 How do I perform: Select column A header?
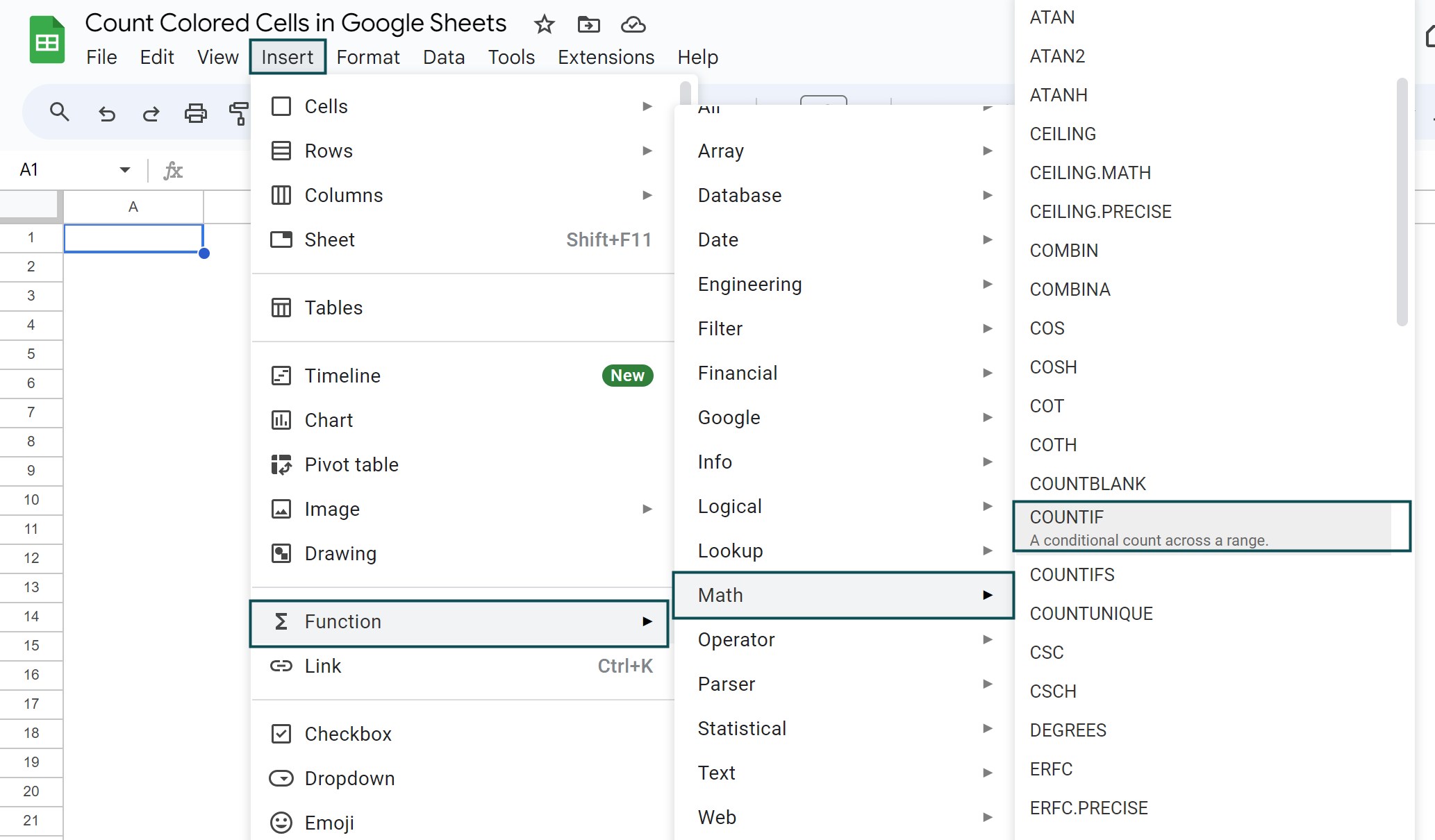[x=133, y=207]
